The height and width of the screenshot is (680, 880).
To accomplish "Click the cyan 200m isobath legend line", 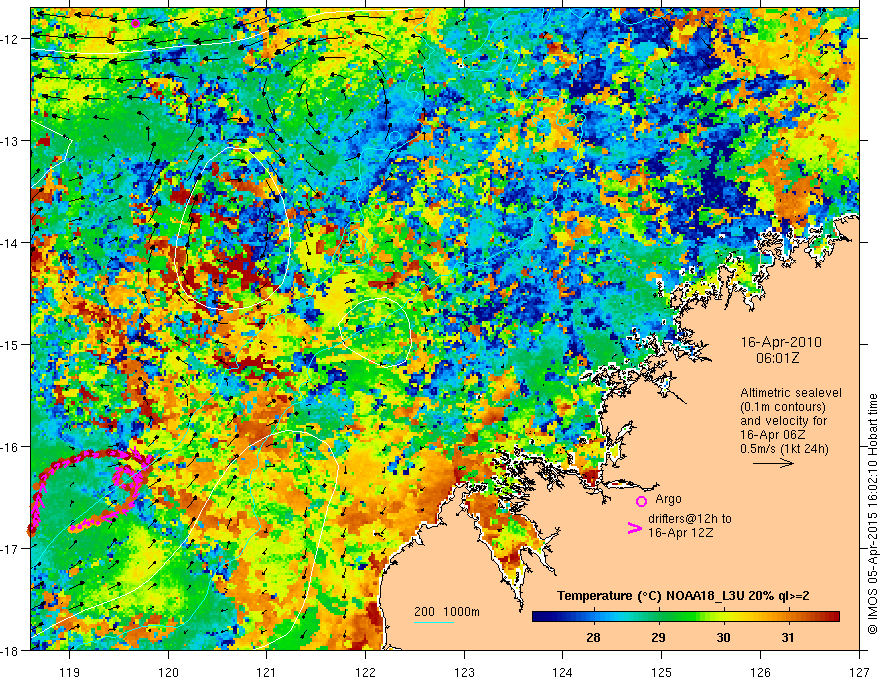I will 434,622.
